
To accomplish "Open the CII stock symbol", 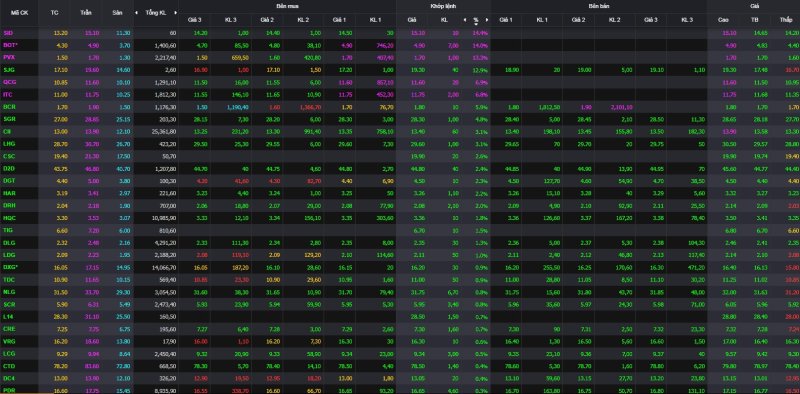I will [7, 132].
